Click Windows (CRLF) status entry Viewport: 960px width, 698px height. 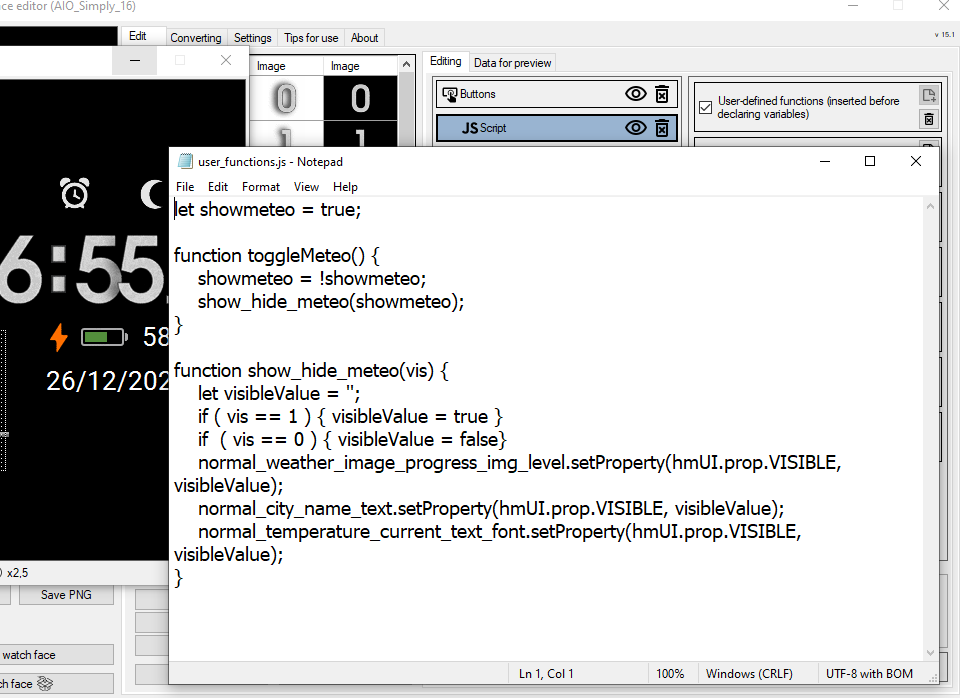click(x=749, y=674)
